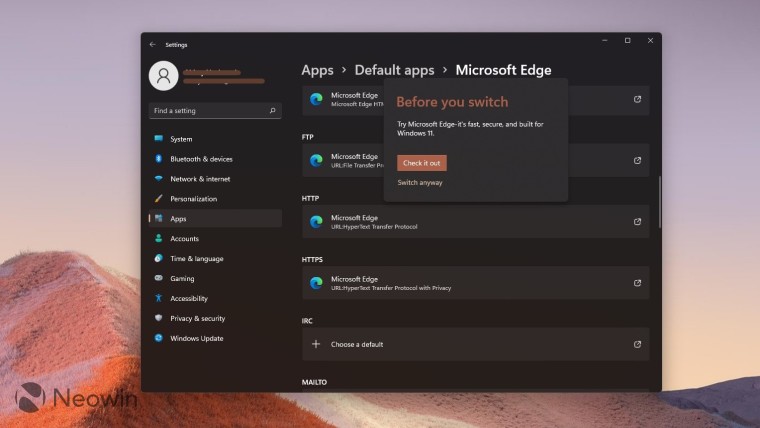Open the HTTPS Microsoft Edge default row
The width and height of the screenshot is (760, 428).
[x=475, y=283]
